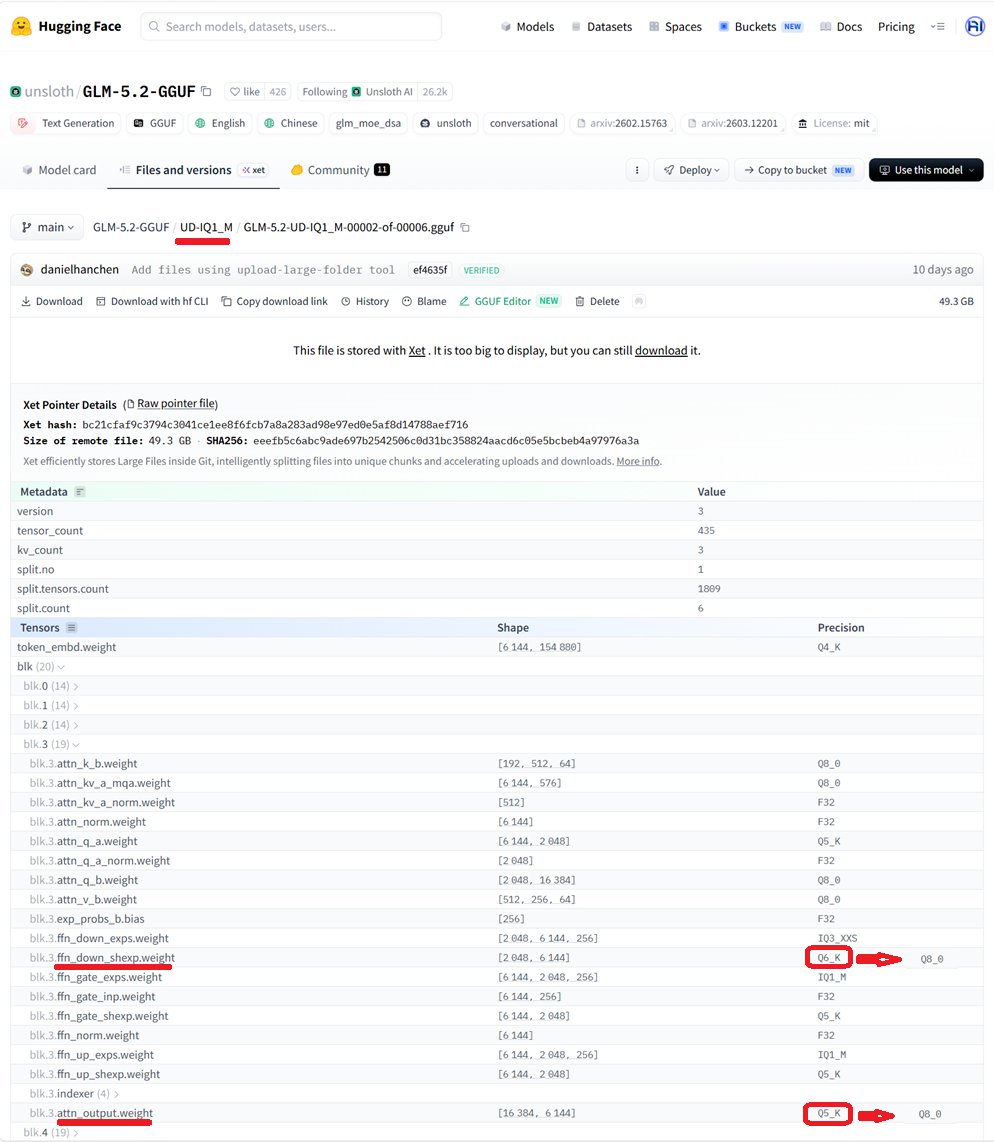
Task: Collapse blk.3 (19) tensor group
Action: coord(51,744)
